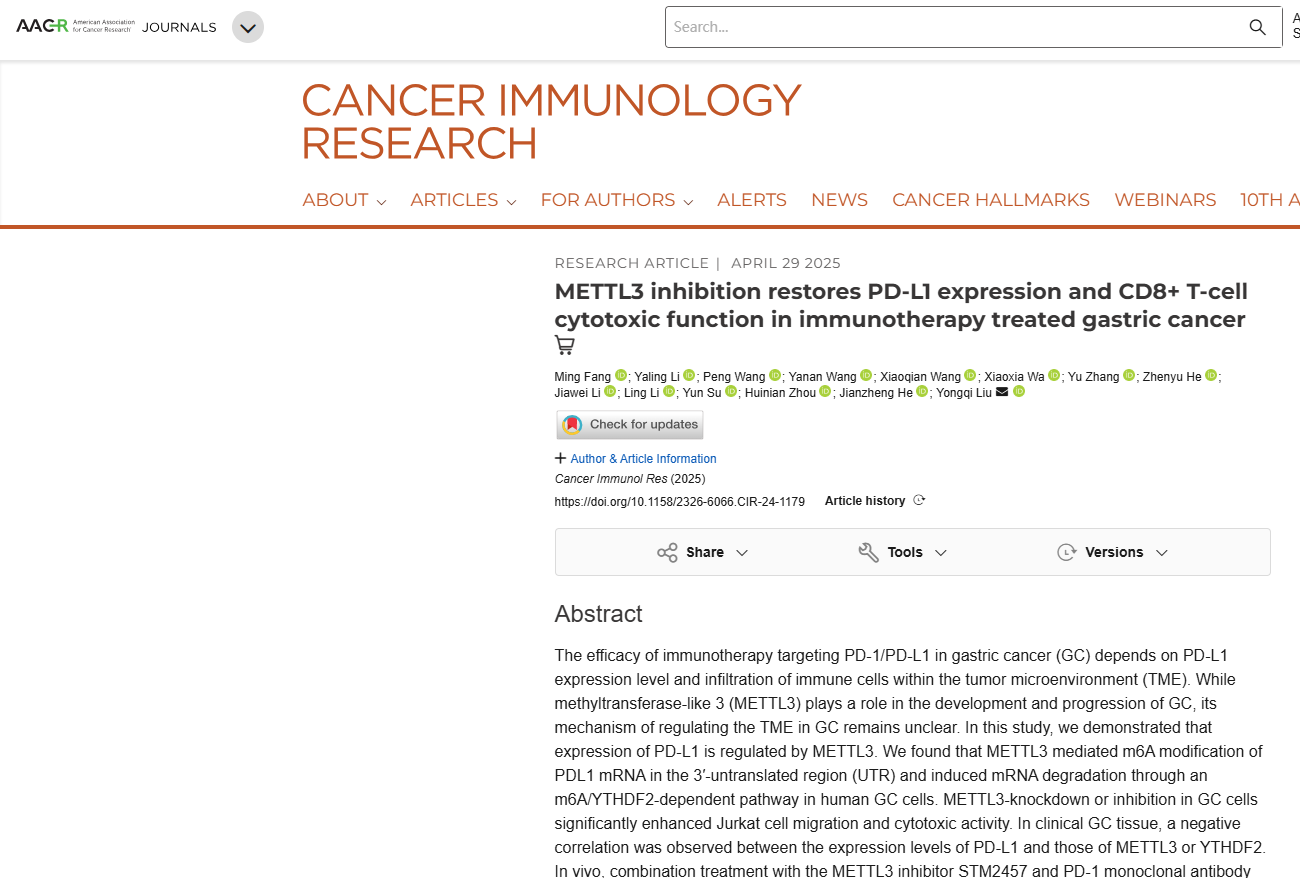Click the Check for updates button
This screenshot has height=878, width=1300.
[630, 425]
